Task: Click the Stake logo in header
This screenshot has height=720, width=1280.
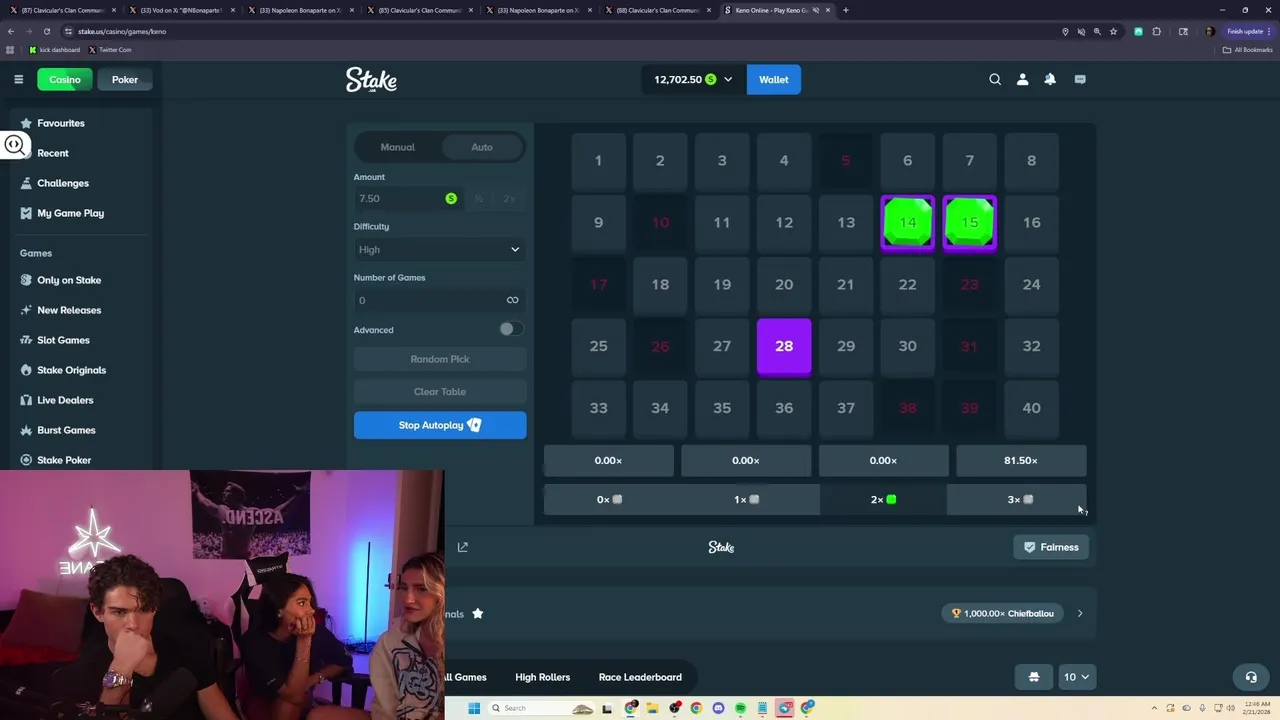Action: click(x=371, y=80)
